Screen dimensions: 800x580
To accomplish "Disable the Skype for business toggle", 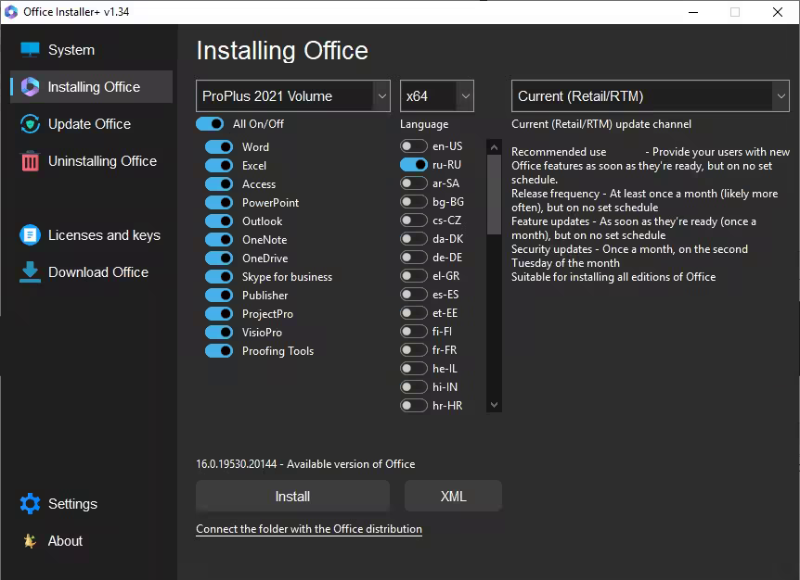I will (x=219, y=277).
